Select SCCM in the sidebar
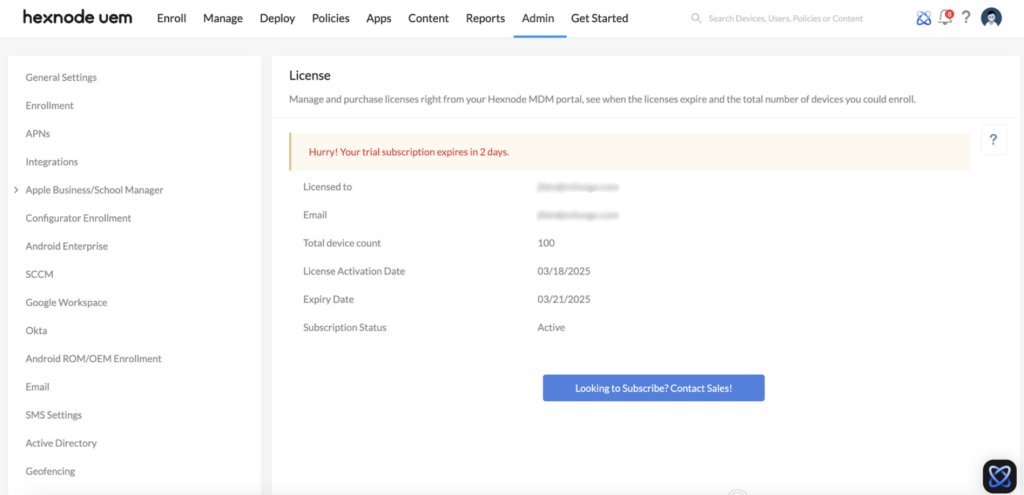The height and width of the screenshot is (495, 1024). pos(39,274)
